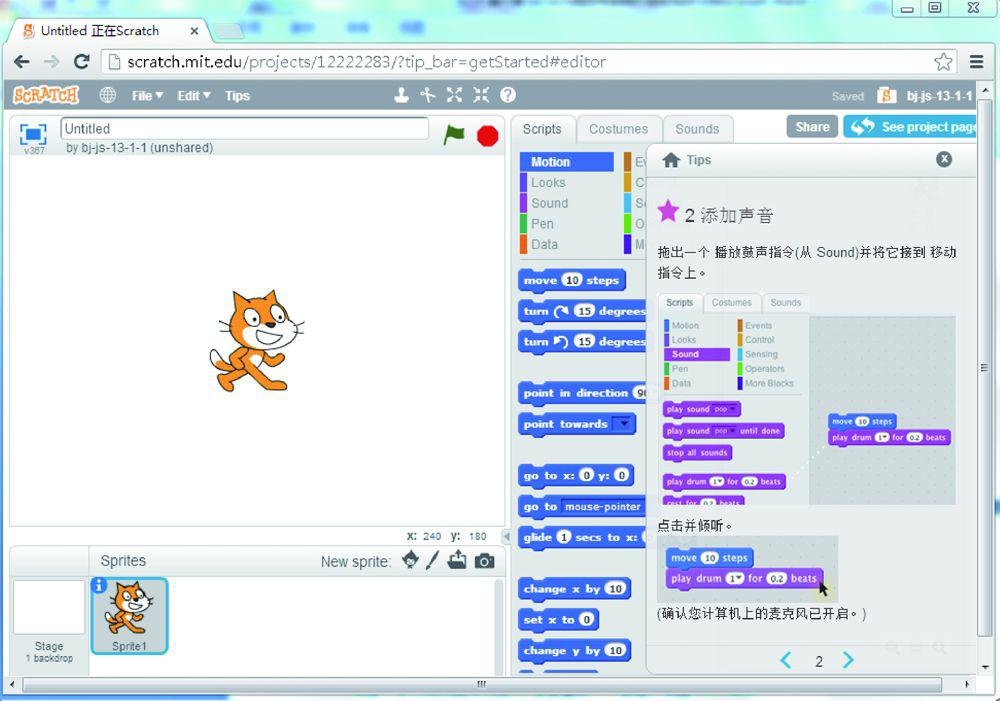
Task: Click the Share button
Action: [x=812, y=127]
